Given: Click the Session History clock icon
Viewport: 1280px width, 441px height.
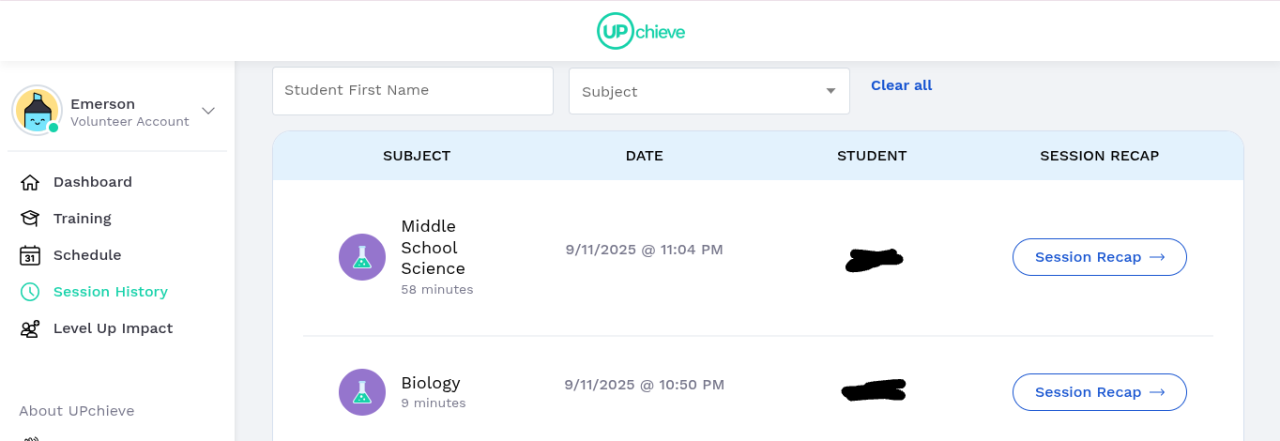Looking at the screenshot, I should click(30, 292).
